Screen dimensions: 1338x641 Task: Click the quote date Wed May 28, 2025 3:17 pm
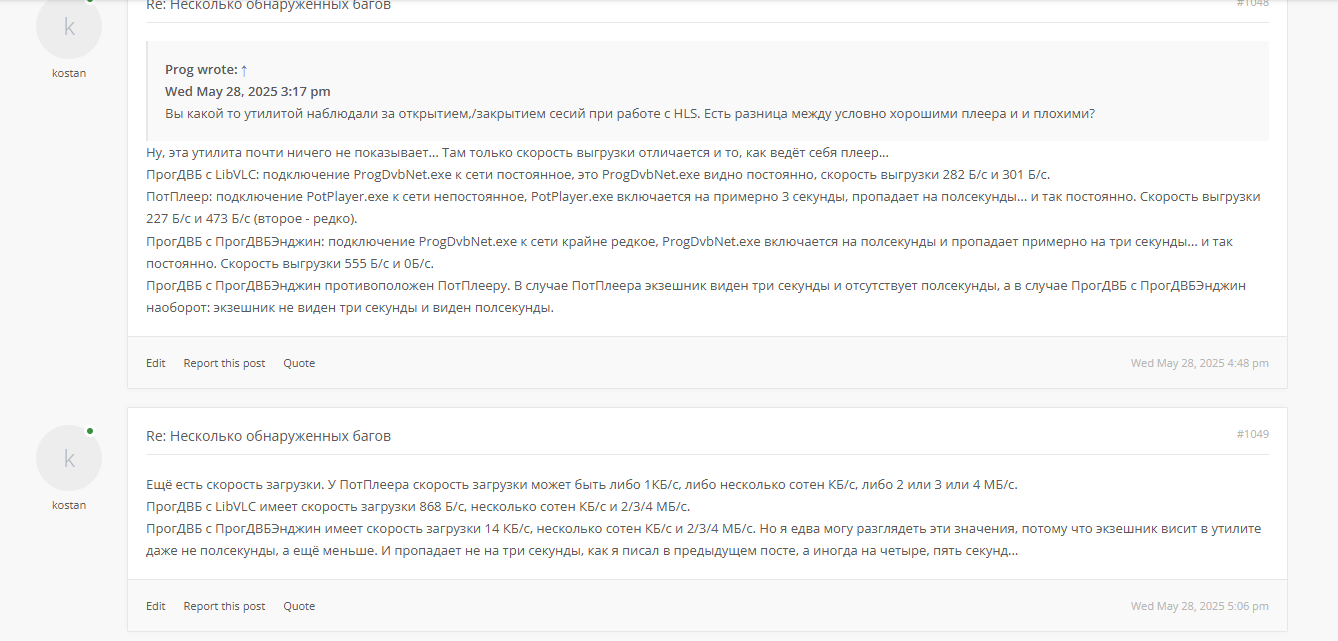pyautogui.click(x=248, y=91)
